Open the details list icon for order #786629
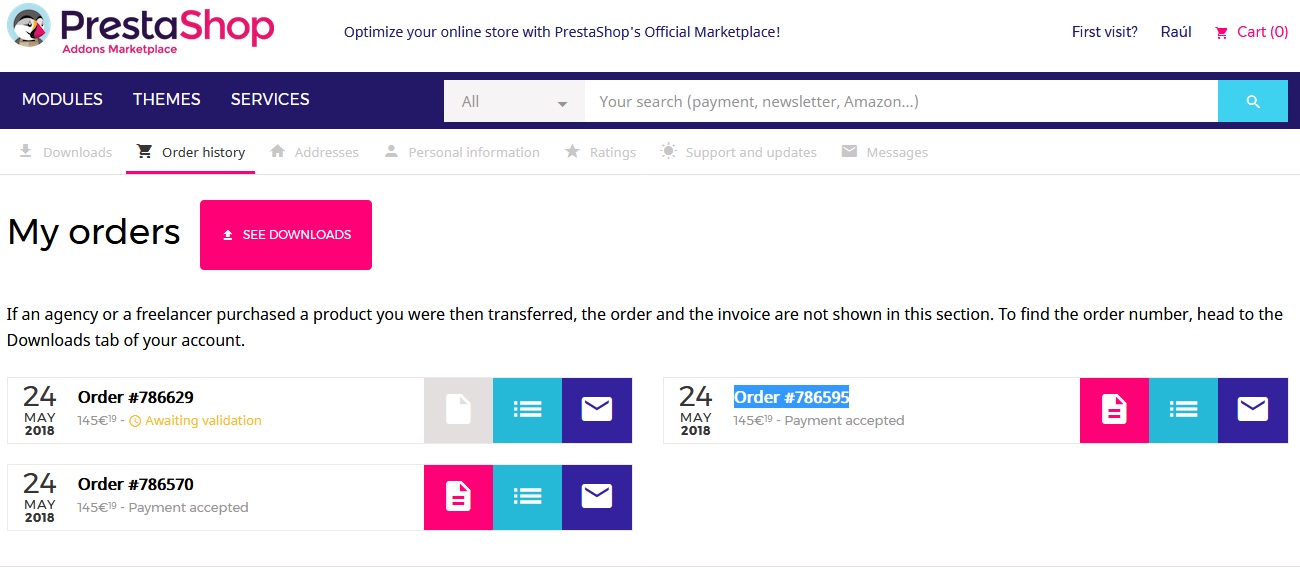The width and height of the screenshot is (1300, 567). (527, 410)
